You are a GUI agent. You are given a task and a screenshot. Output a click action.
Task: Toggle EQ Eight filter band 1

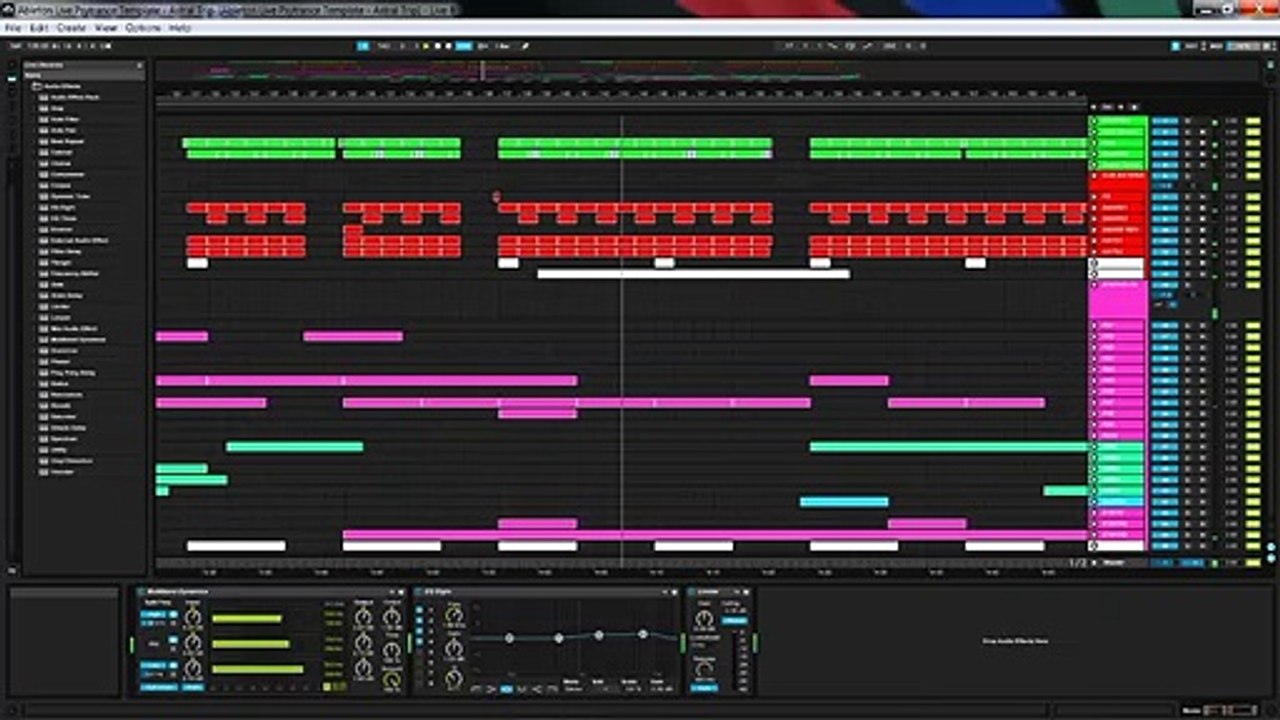420,609
